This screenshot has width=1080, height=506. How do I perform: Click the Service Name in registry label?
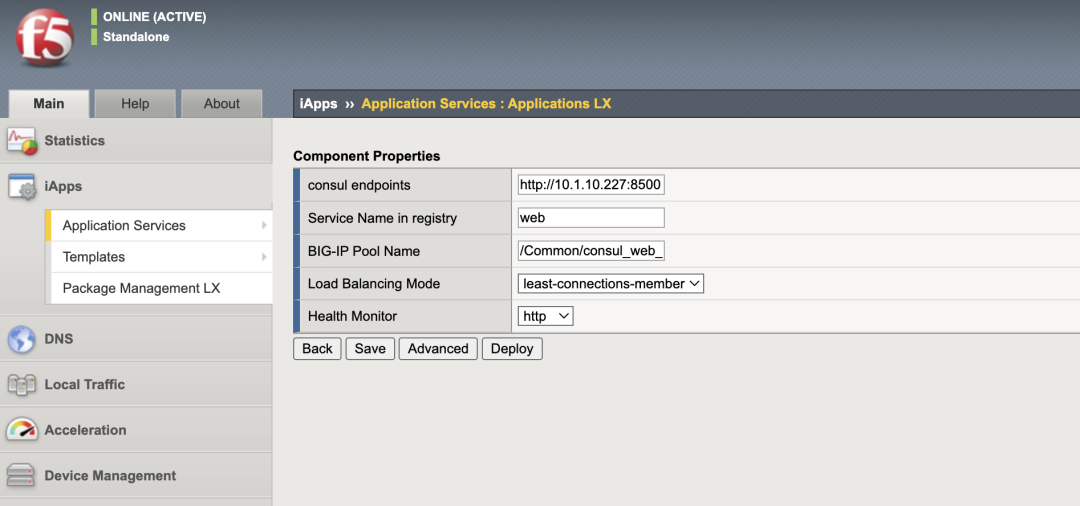coord(382,218)
